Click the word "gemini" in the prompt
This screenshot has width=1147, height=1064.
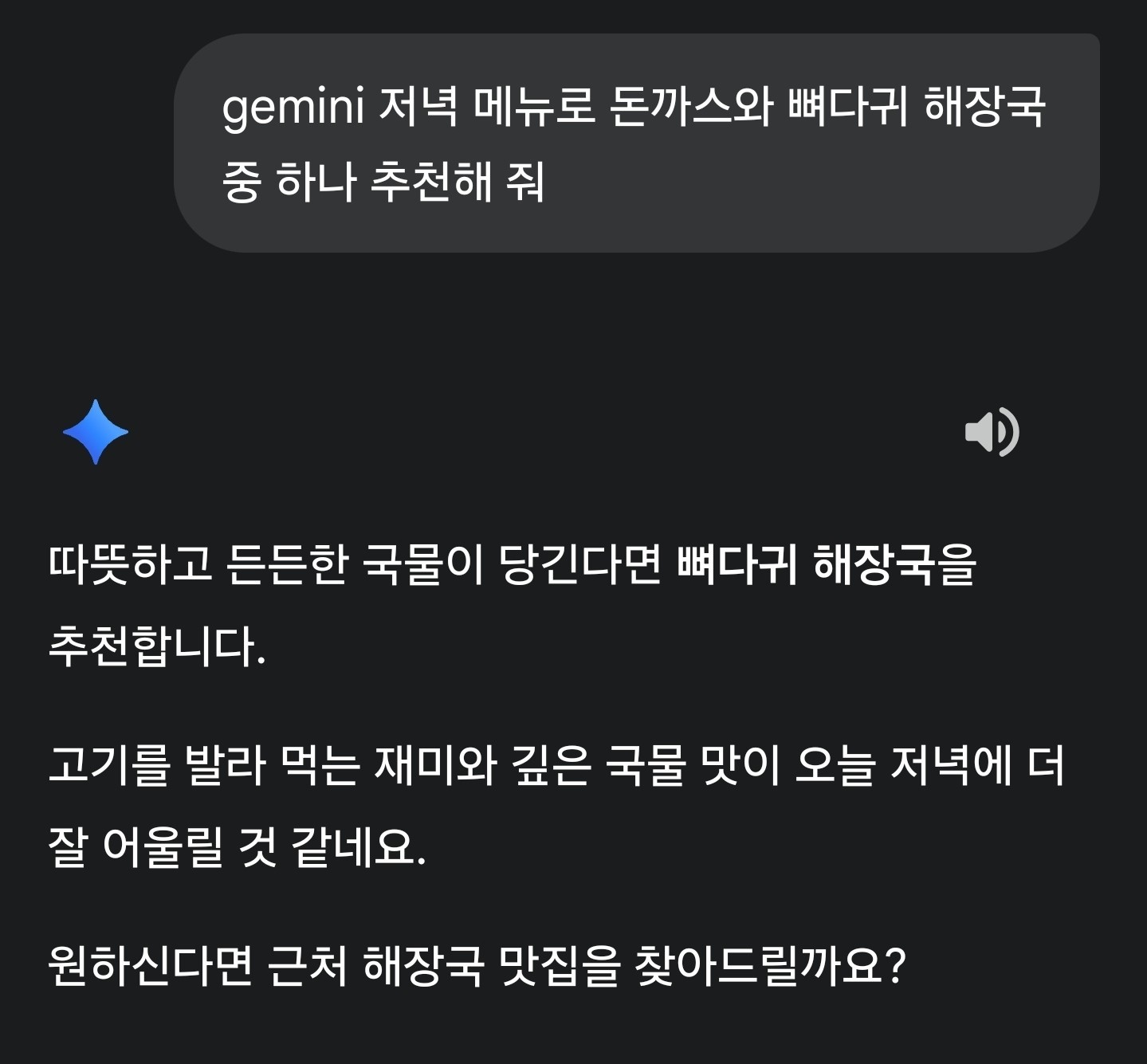point(293,107)
